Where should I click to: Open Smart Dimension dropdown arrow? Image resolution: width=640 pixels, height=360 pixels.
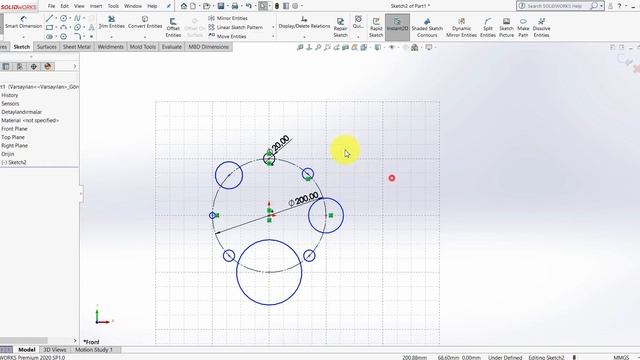[x=23, y=37]
